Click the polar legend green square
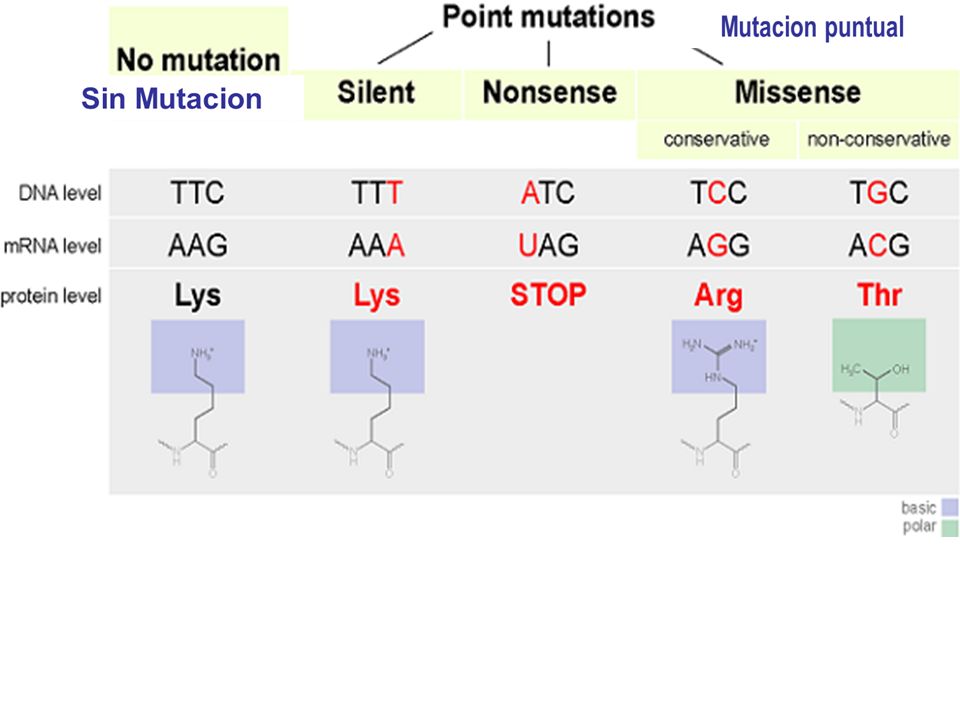This screenshot has height=720, width=960. coord(950,528)
